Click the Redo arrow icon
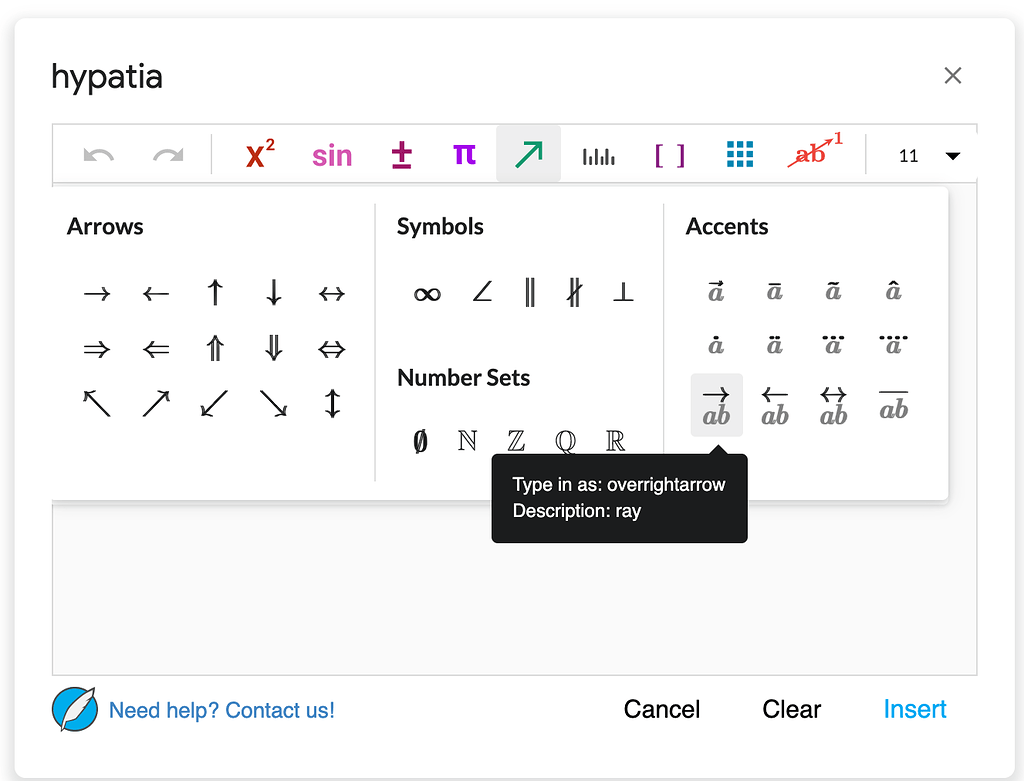Viewport: 1024px width, 781px height. (x=167, y=153)
